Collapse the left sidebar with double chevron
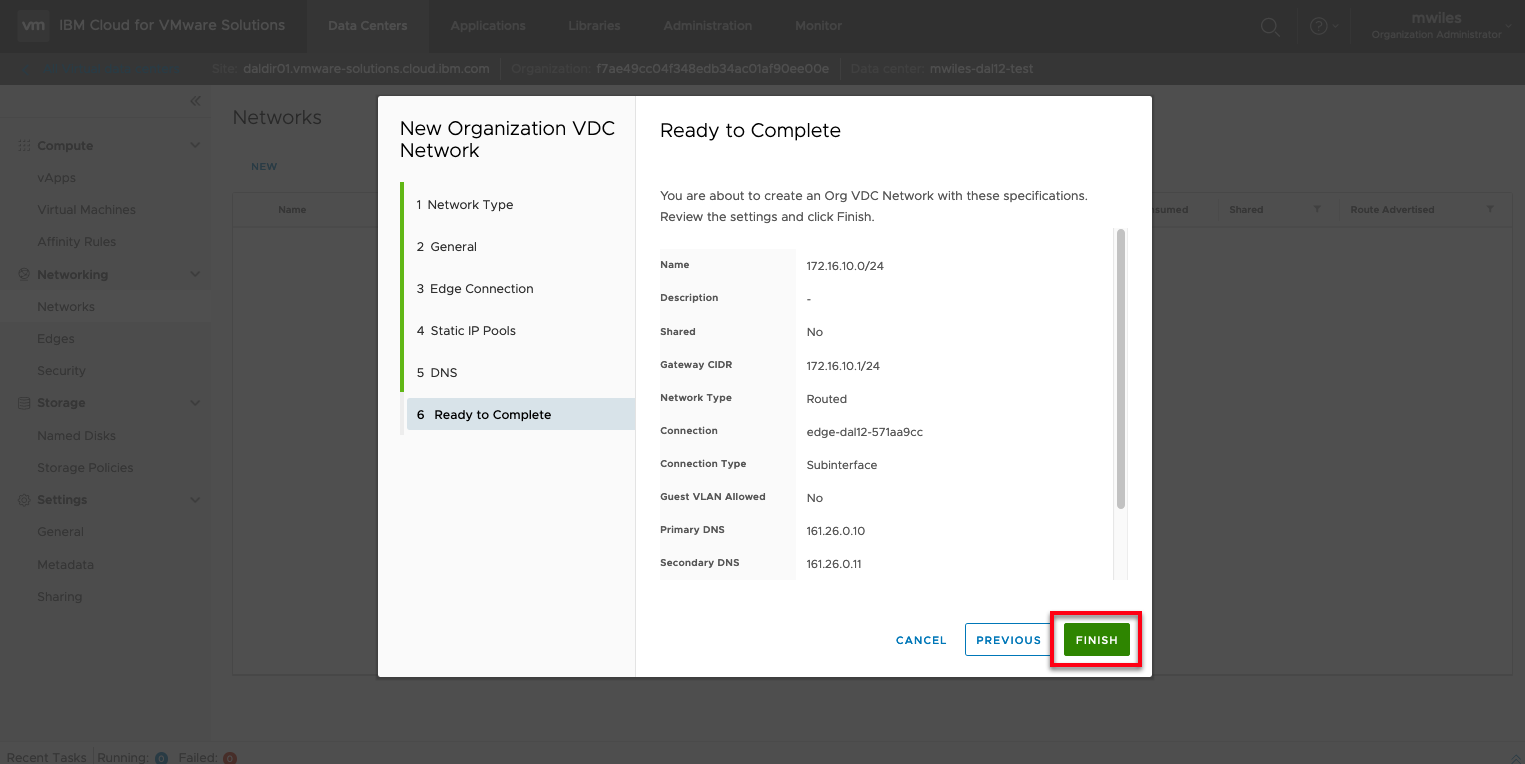Image resolution: width=1525 pixels, height=764 pixels. click(195, 101)
